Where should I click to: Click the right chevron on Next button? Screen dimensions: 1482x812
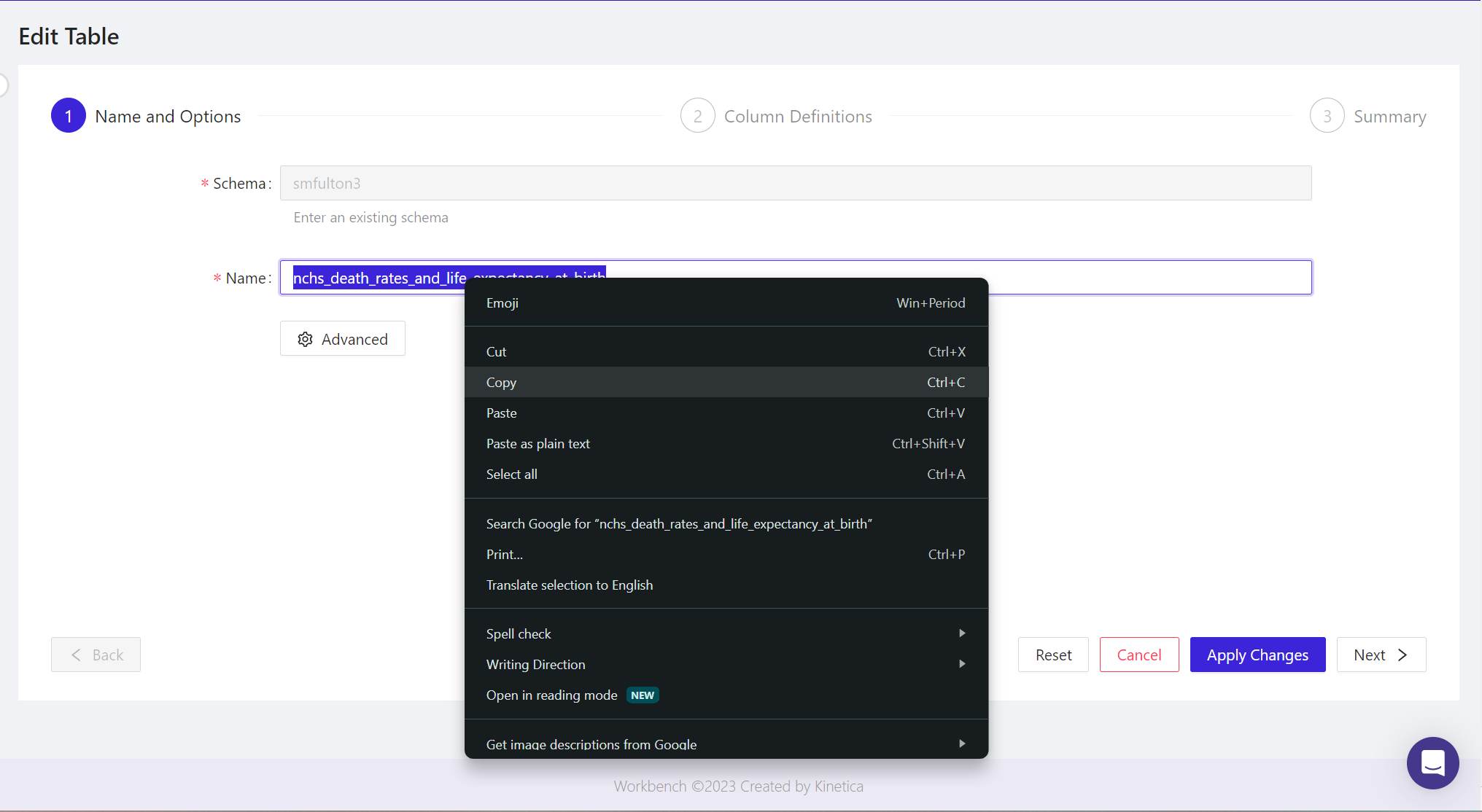[x=1403, y=655]
